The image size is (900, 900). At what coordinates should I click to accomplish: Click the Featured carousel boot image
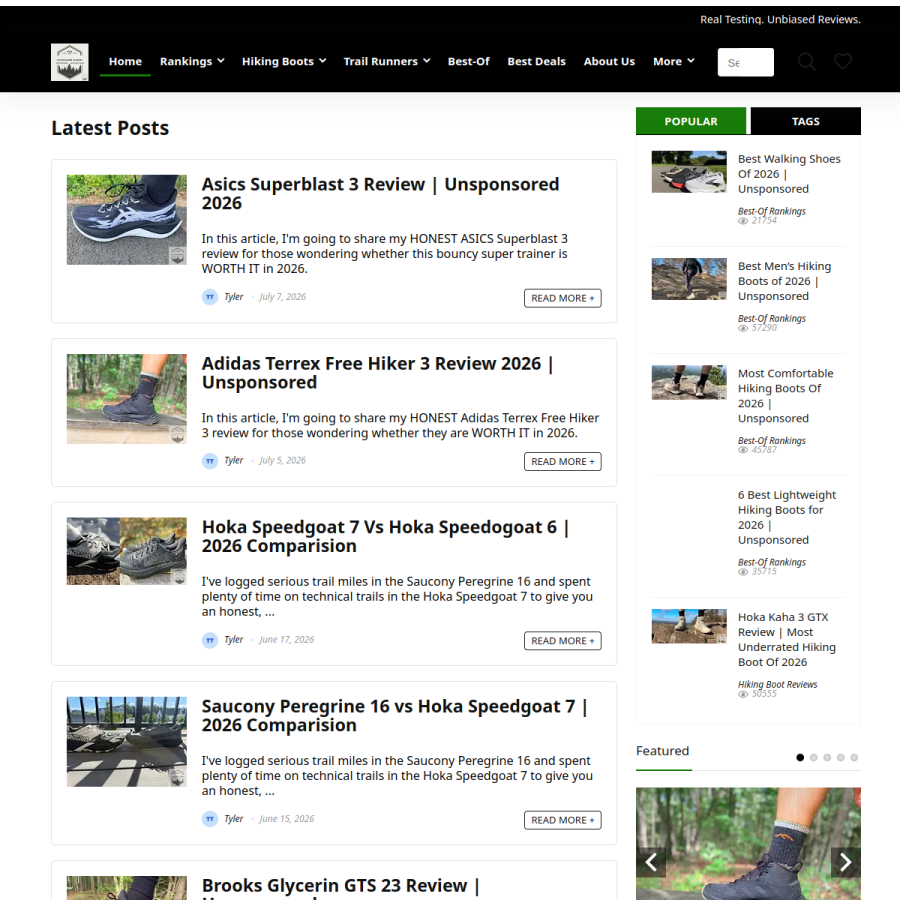(x=748, y=844)
